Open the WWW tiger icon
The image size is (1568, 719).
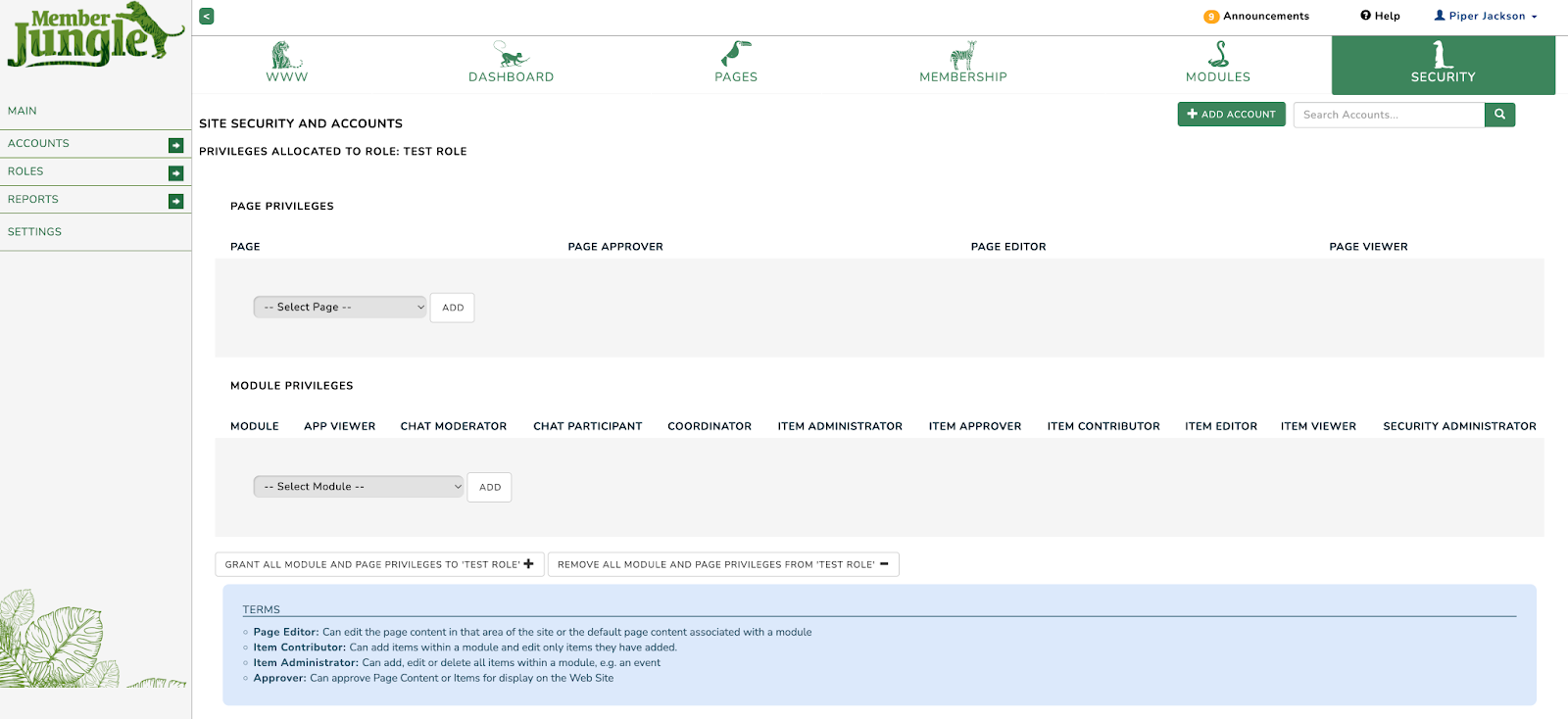pyautogui.click(x=286, y=55)
